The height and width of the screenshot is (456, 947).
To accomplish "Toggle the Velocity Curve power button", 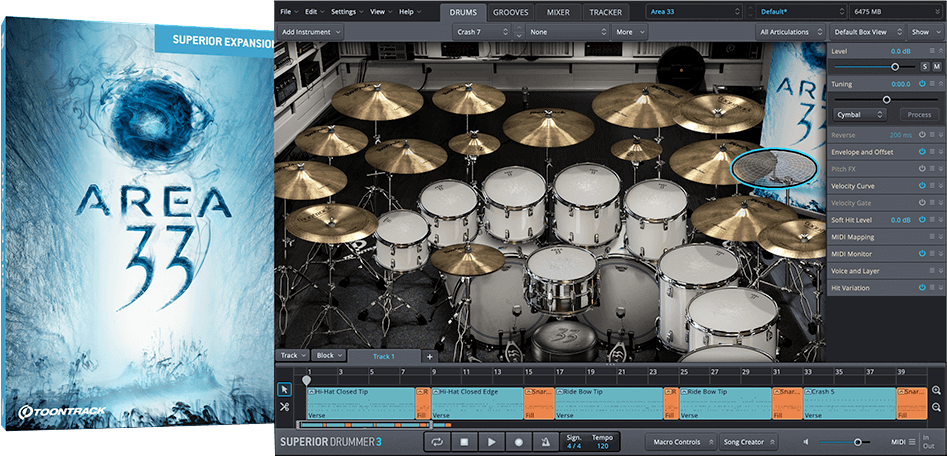I will 922,186.
